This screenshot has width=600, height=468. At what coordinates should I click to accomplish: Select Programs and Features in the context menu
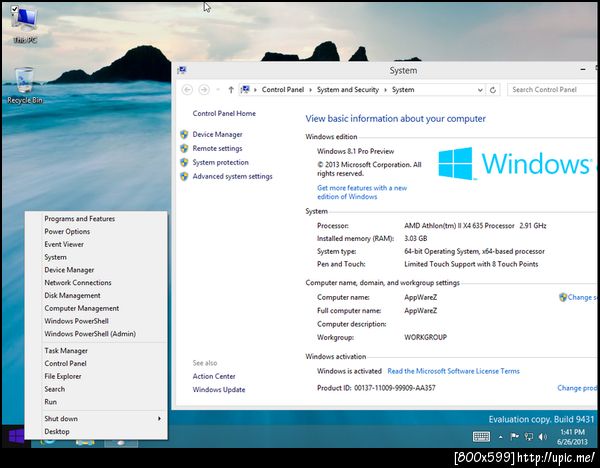[x=96, y=219]
